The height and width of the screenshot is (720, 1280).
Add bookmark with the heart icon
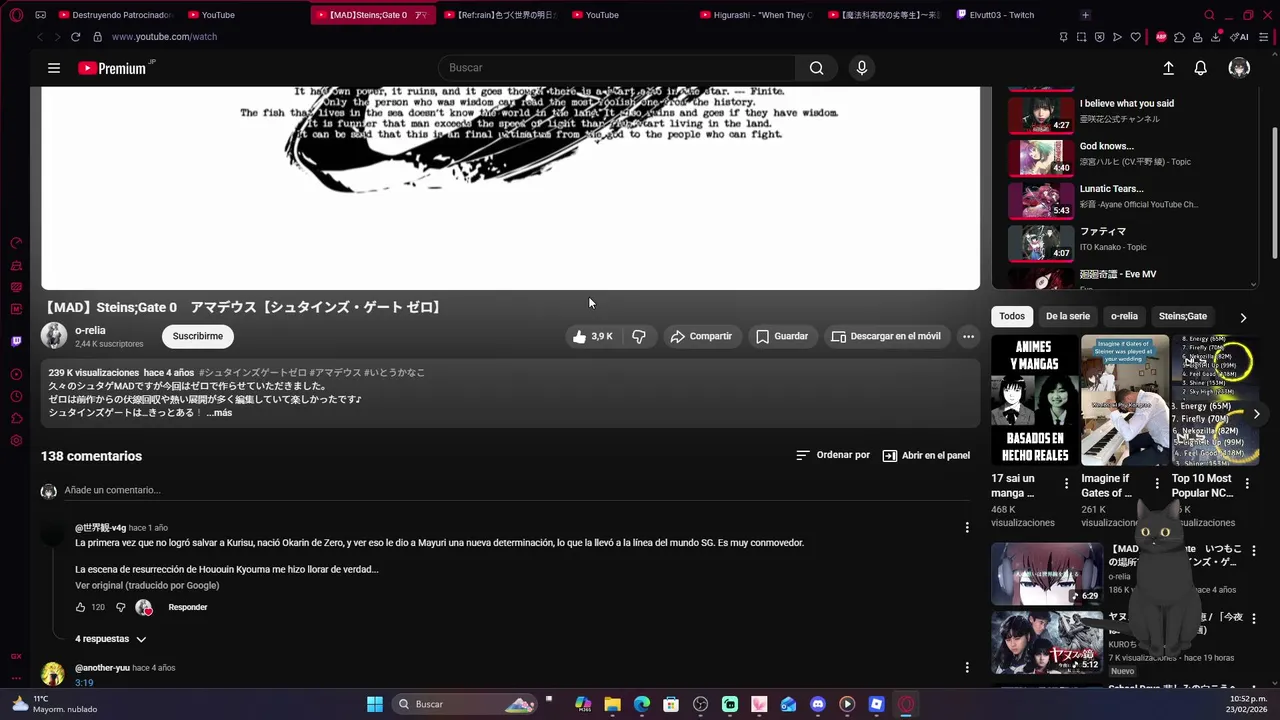(x=1135, y=37)
